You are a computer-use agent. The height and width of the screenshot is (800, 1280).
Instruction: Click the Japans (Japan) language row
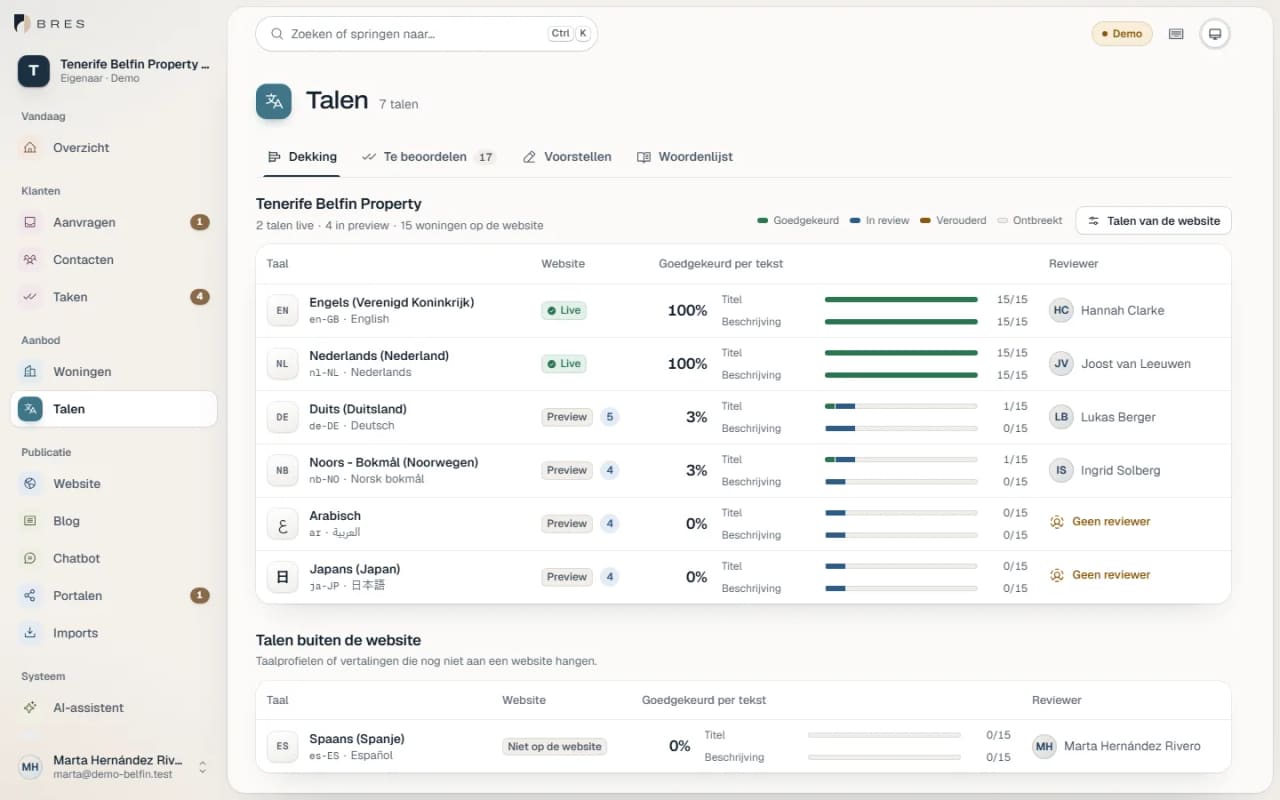tap(743, 577)
